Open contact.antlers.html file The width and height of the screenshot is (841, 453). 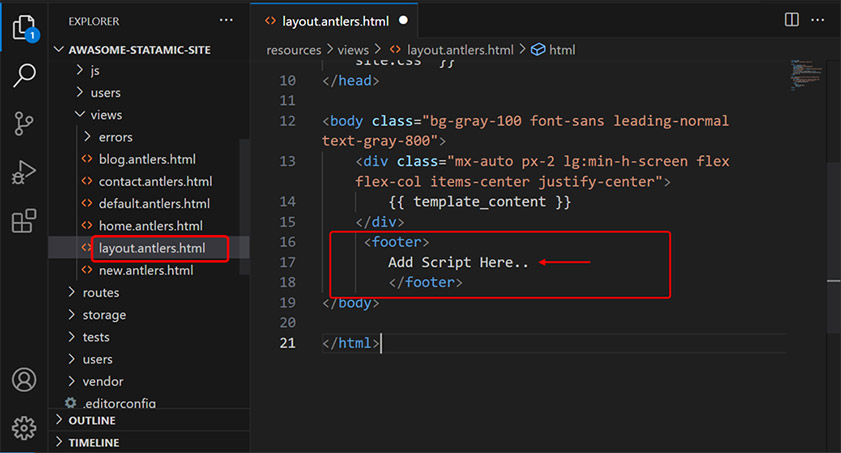(x=156, y=181)
